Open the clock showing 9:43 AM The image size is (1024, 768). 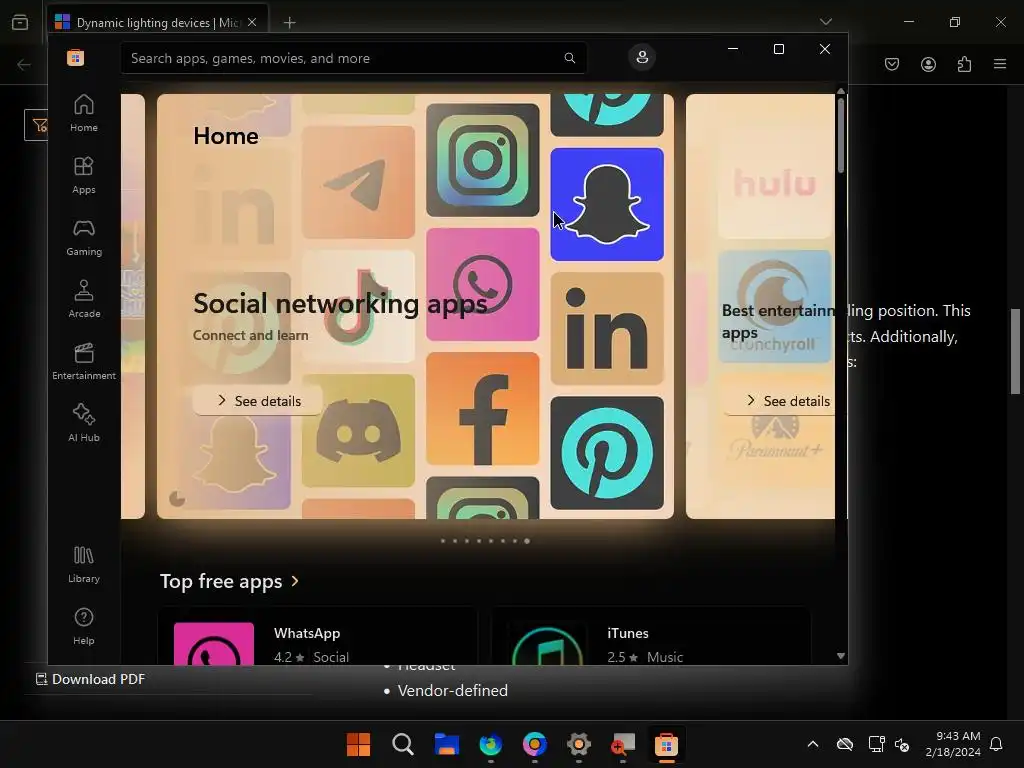tap(953, 744)
